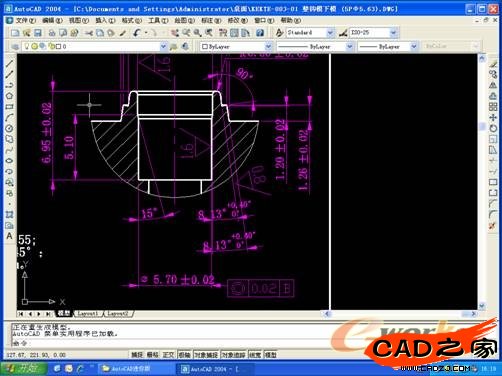Open the ByLayer color control dropdown
This screenshot has width=502, height=376.
[236, 46]
